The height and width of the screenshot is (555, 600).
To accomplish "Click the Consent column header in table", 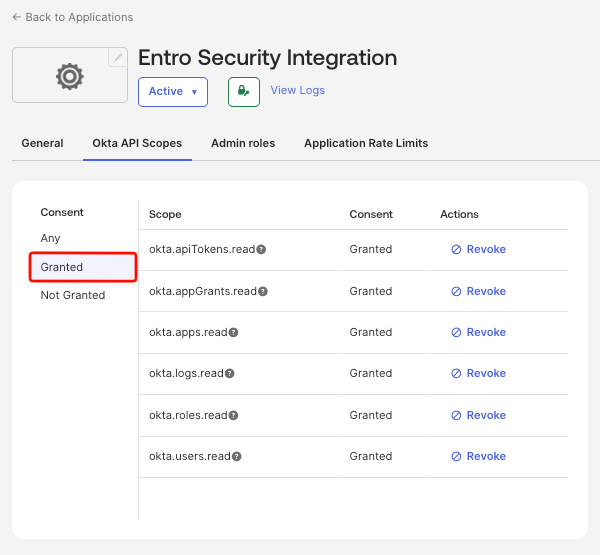I will [x=371, y=214].
